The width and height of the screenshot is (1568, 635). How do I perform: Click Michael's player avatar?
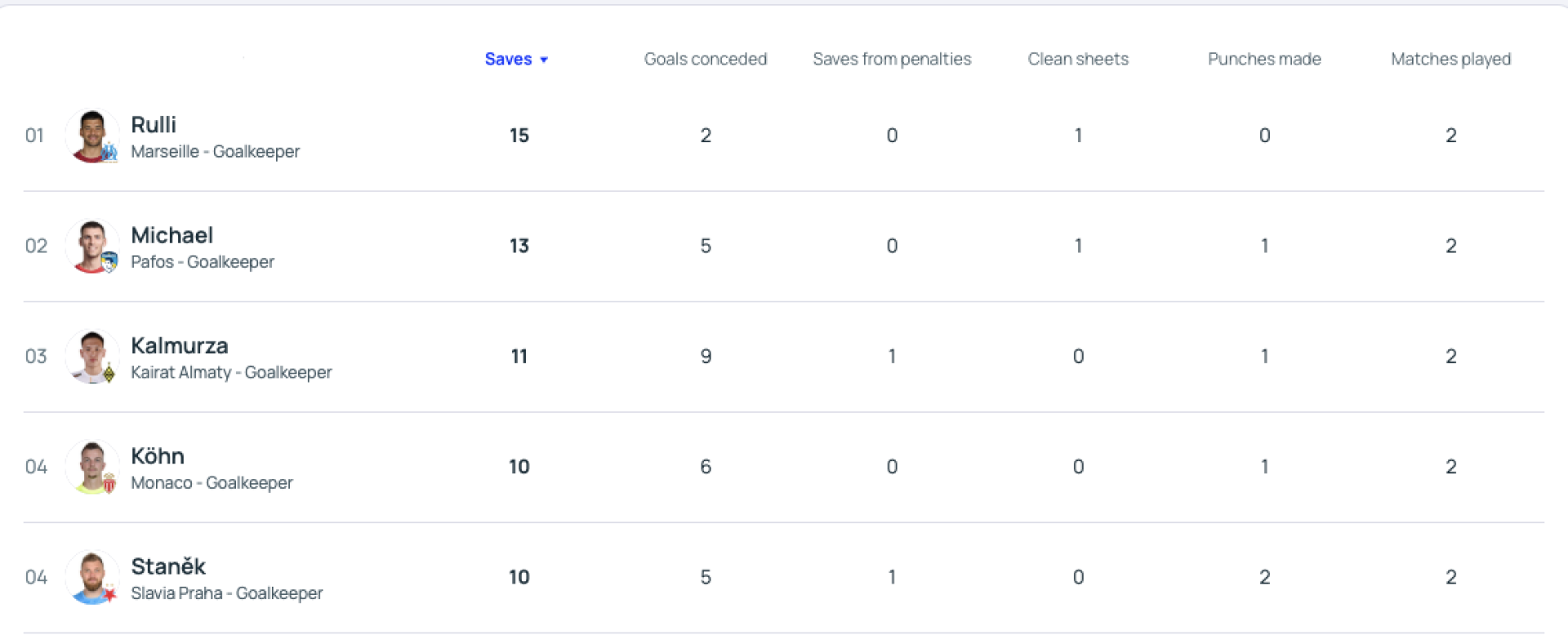(x=91, y=244)
